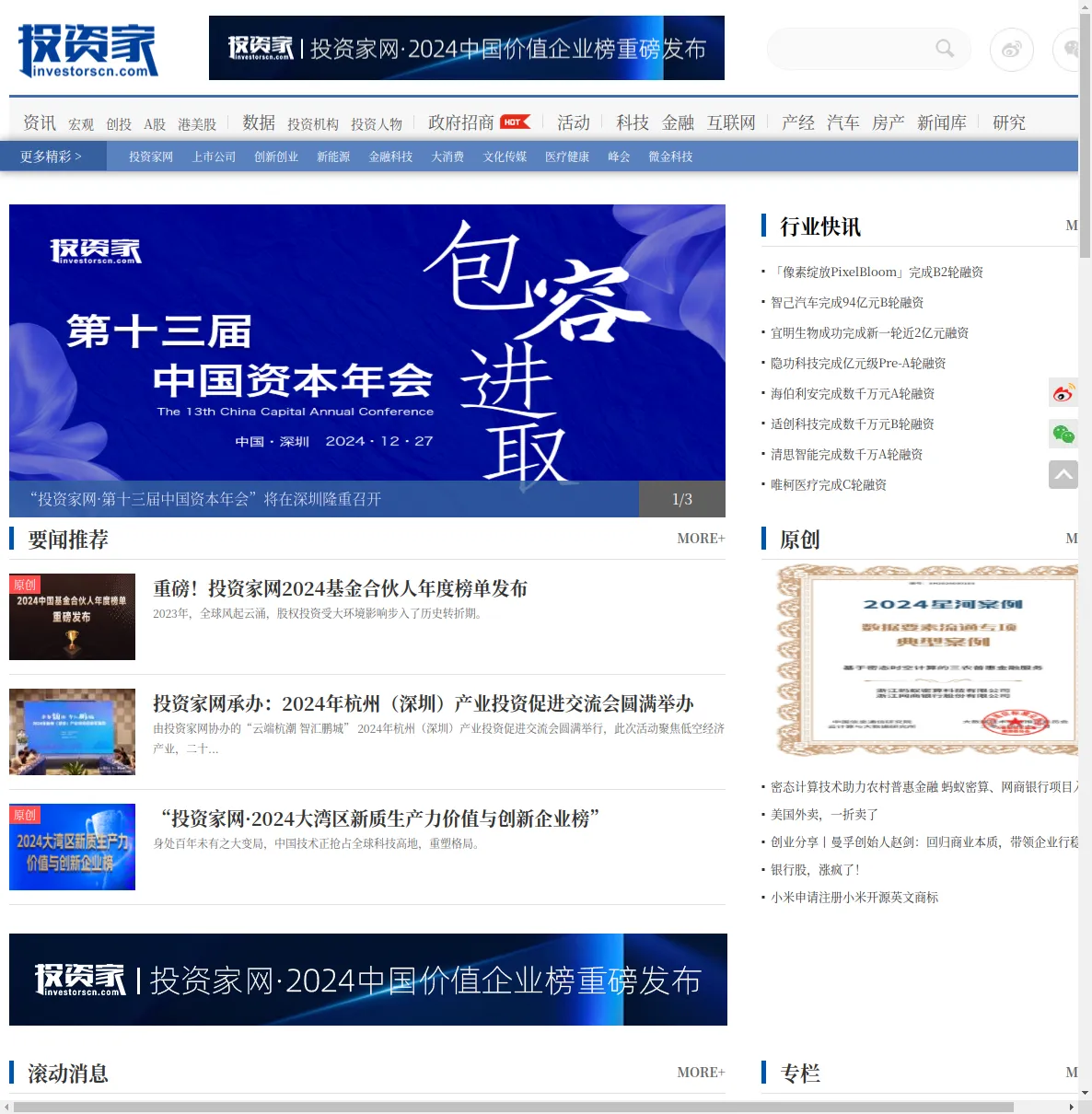Open the 活动 menu item

coord(574,122)
